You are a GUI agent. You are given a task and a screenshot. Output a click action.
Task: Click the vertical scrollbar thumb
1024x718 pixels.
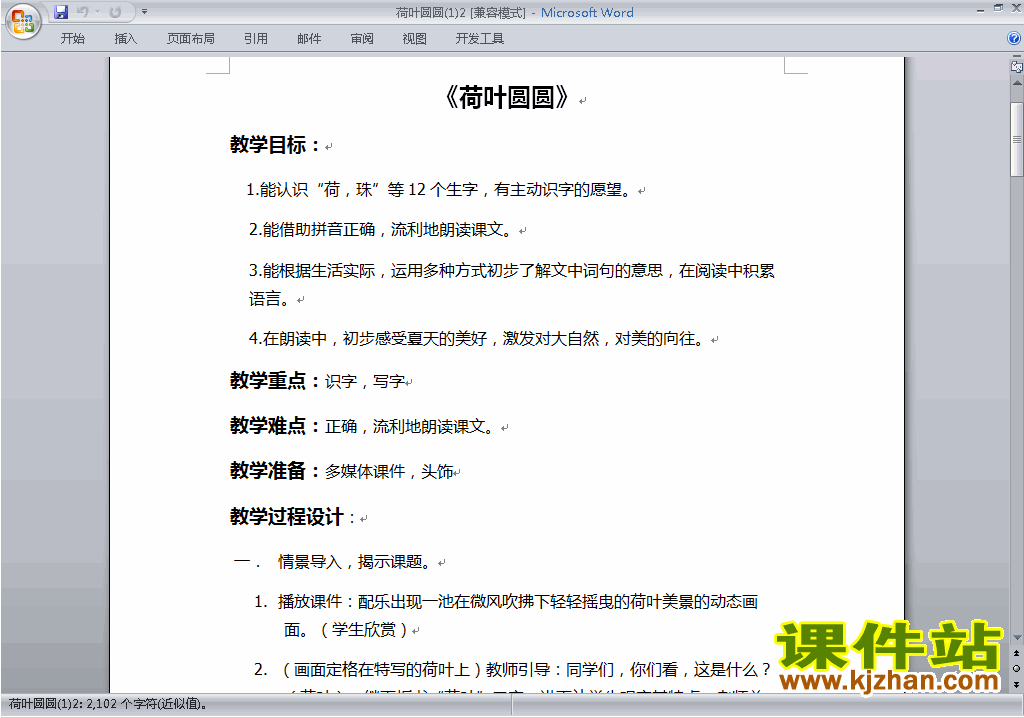click(x=1017, y=139)
